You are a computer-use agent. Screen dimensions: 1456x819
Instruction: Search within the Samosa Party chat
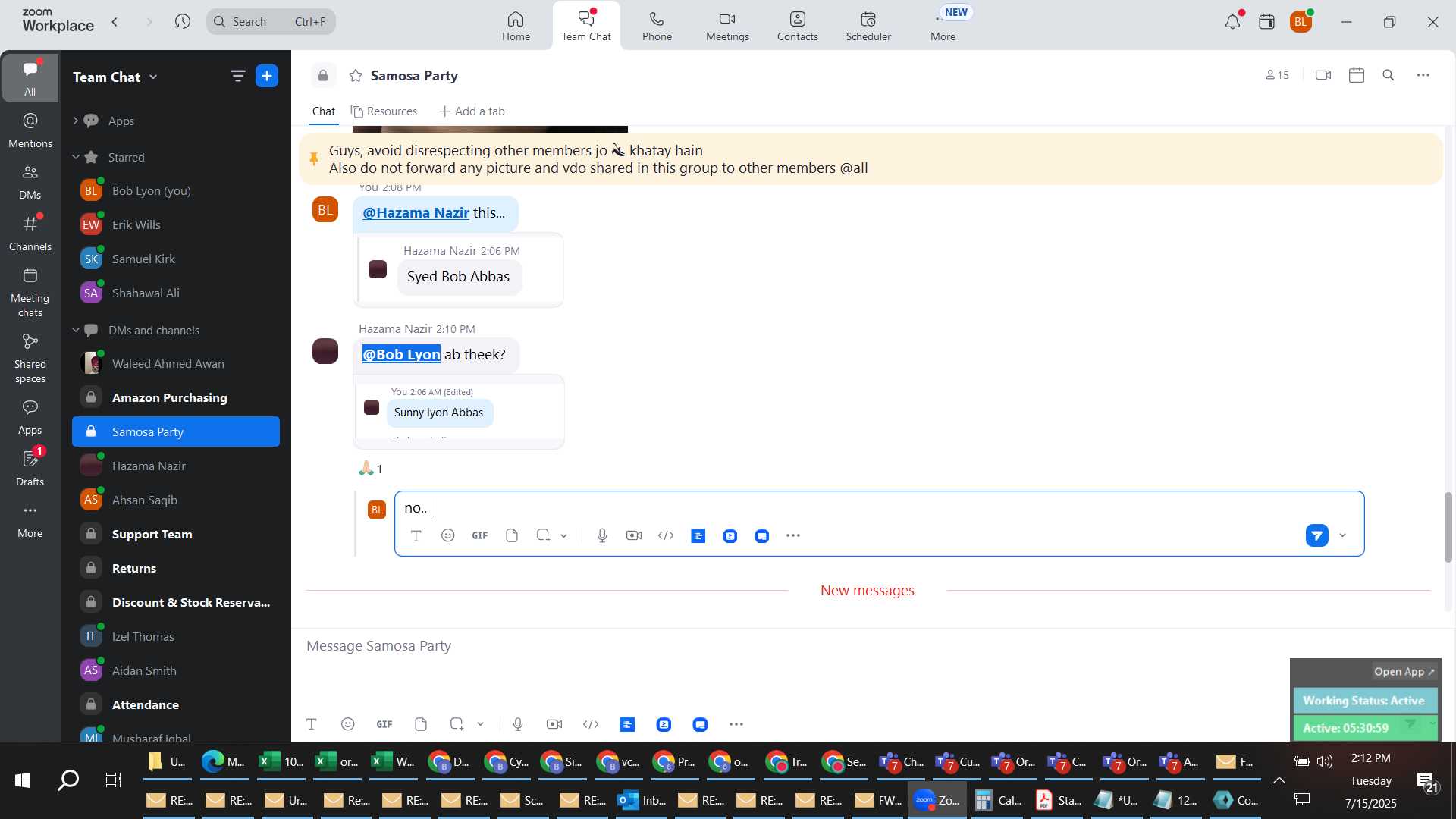(1389, 75)
